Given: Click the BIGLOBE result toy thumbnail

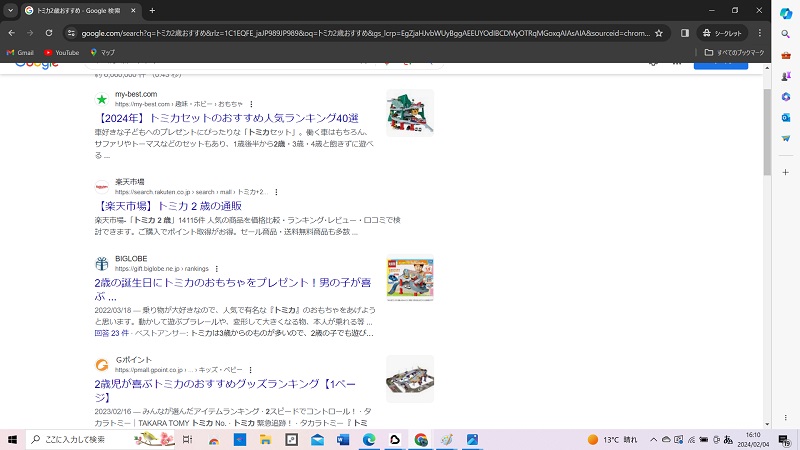Looking at the screenshot, I should coord(410,278).
